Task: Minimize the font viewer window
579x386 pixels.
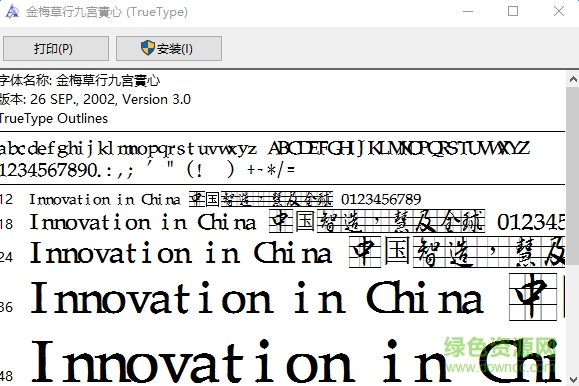Action: pos(468,11)
